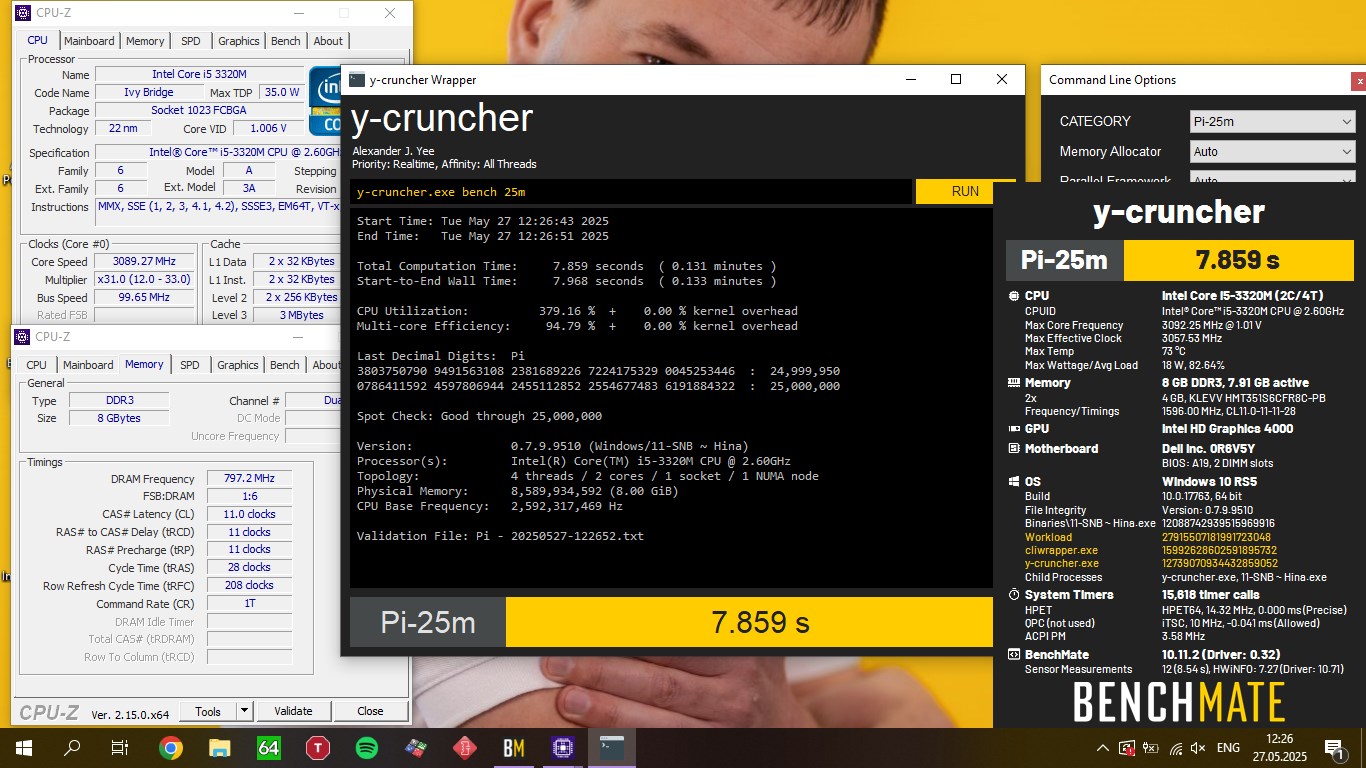Click the Pi-25m 7.859 s result bar
1366x768 pixels.
[x=671, y=622]
